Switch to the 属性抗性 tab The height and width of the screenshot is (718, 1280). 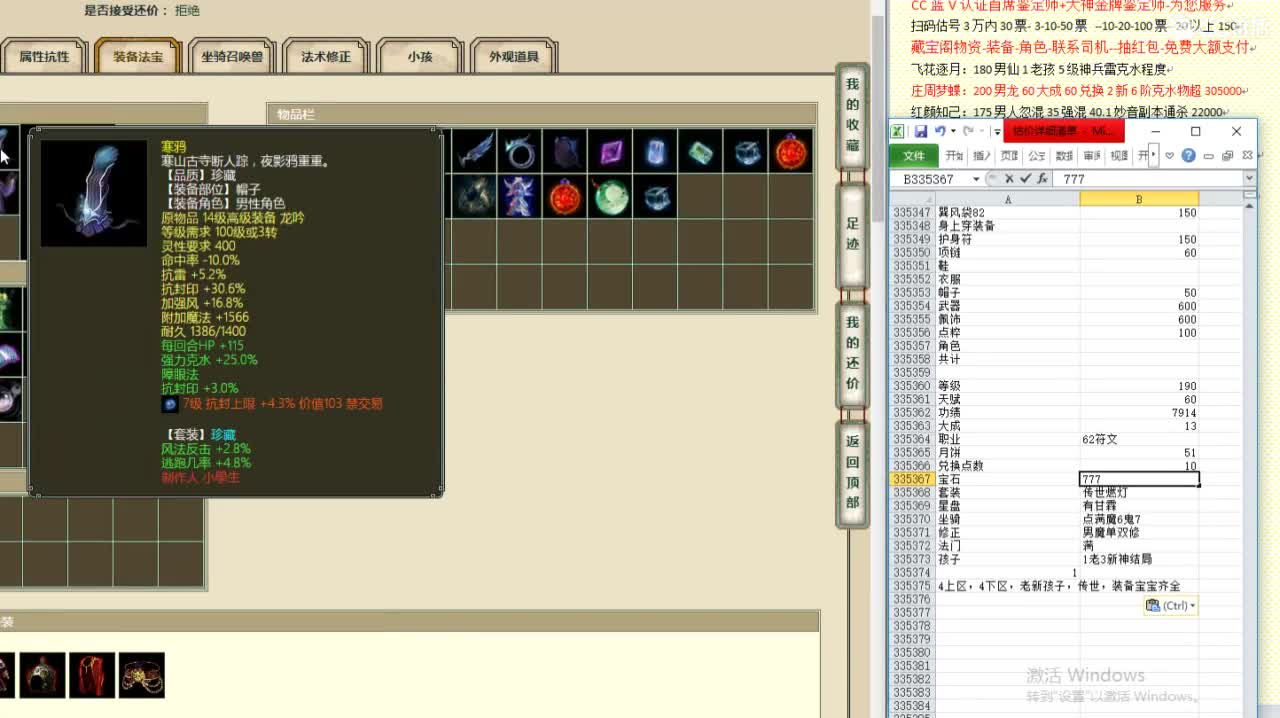click(x=44, y=57)
